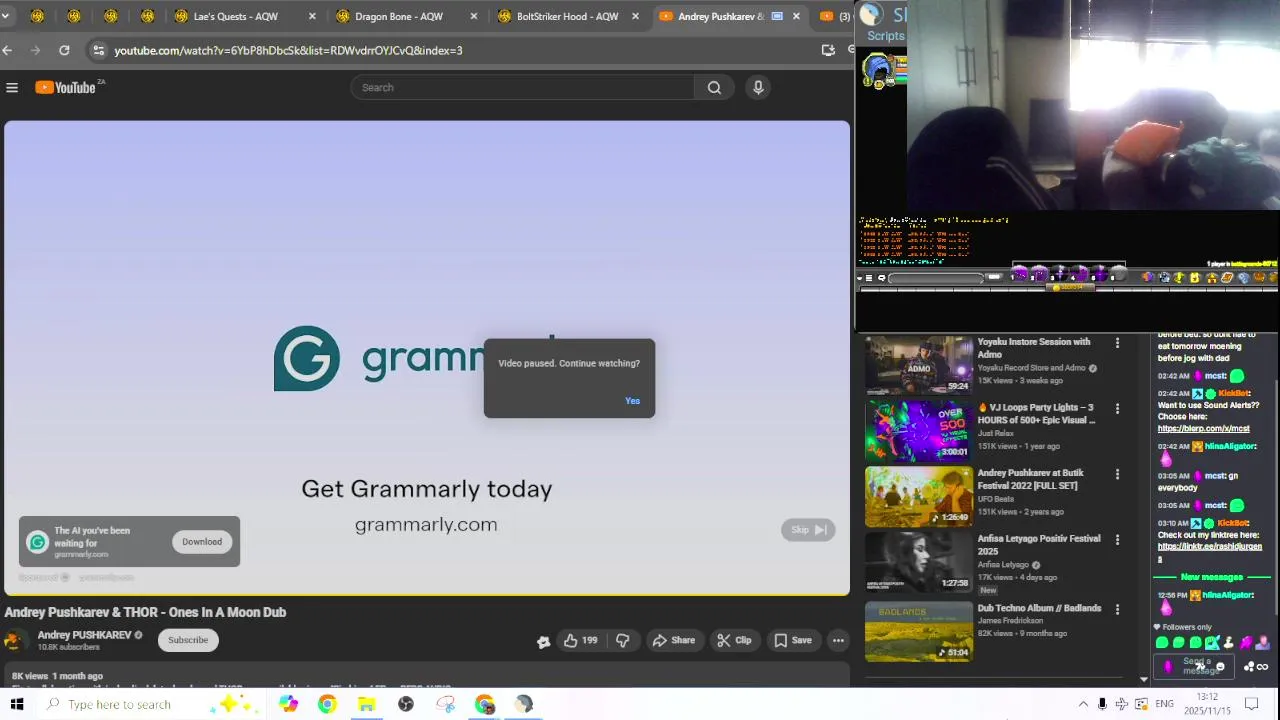Open OBS Studio from the taskbar
Viewport: 1280px width, 720px height.
pos(406,704)
